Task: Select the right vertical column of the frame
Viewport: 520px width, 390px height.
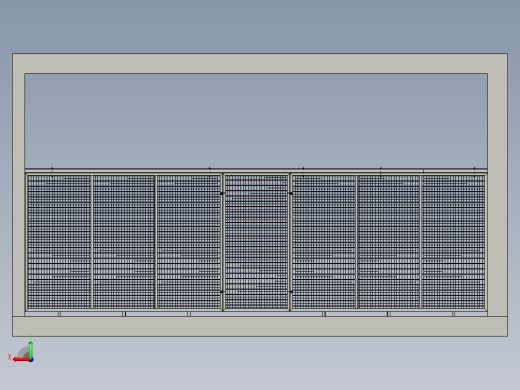Action: pos(498,195)
